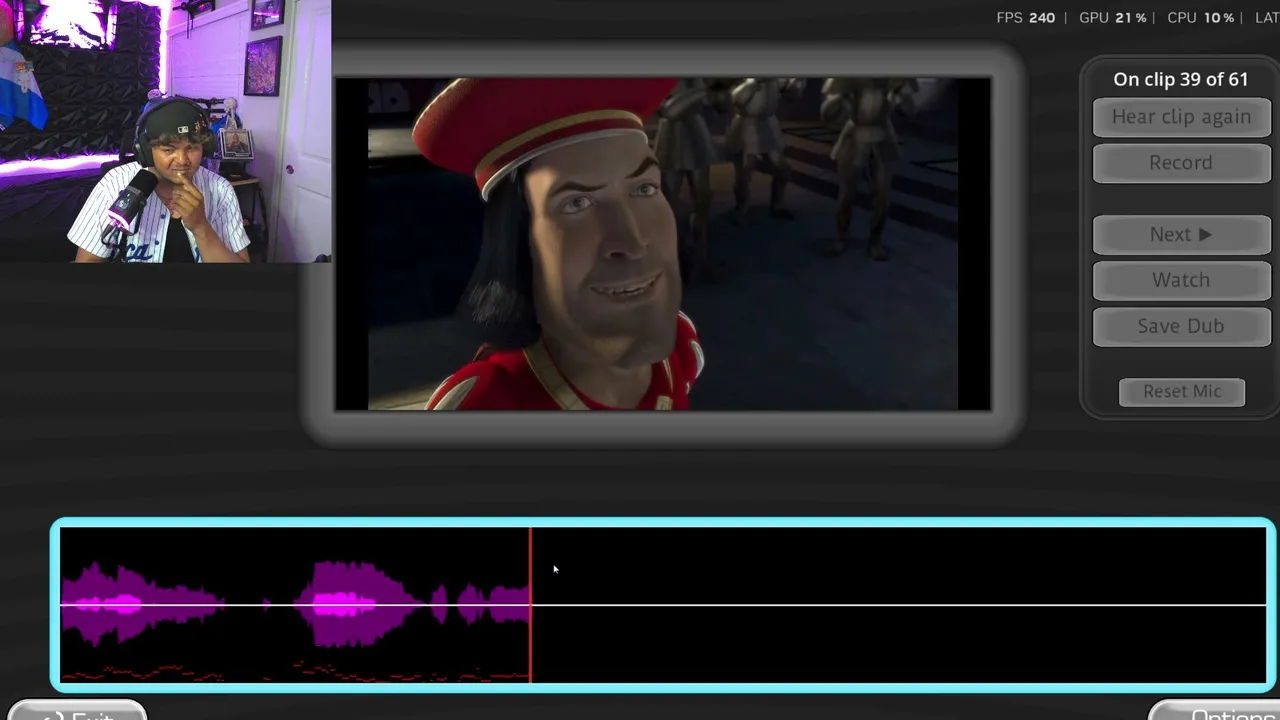1280x720 pixels.
Task: Click the "On clip 39 of 61" label
Action: pyautogui.click(x=1181, y=79)
